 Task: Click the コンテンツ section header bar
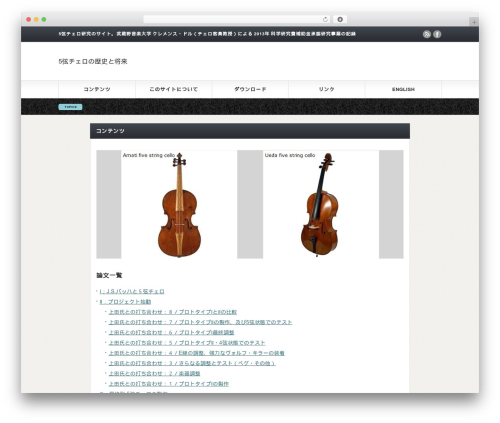coord(250,131)
